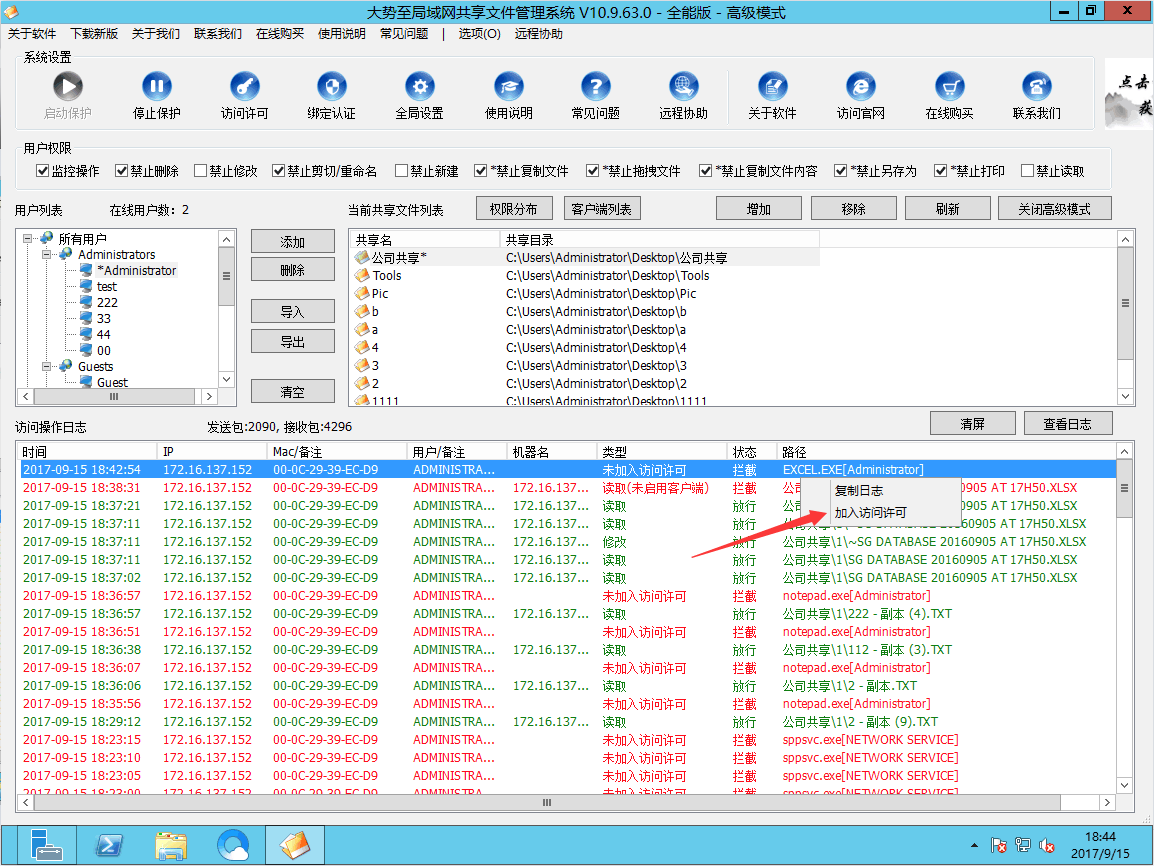This screenshot has height=866, width=1154.
Task: Open the 选项(O) menu
Action: [479, 34]
